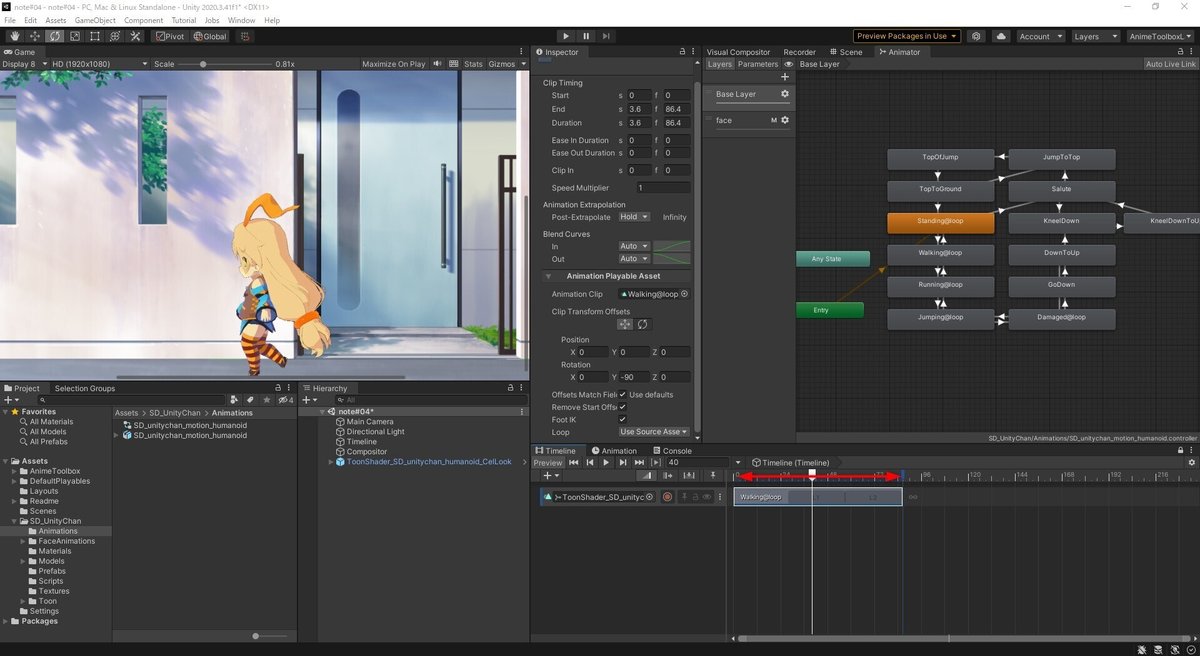Open Display 8 dropdown in Game view
The width and height of the screenshot is (1200, 656).
(x=24, y=64)
